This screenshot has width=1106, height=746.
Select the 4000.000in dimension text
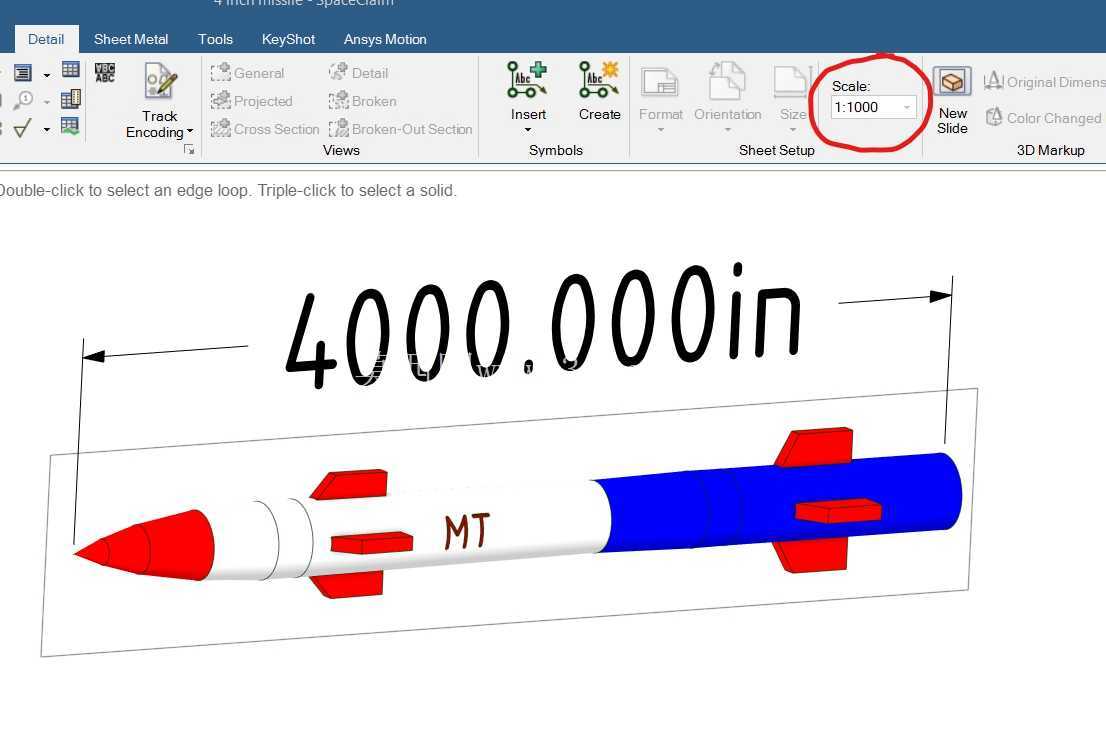(543, 325)
